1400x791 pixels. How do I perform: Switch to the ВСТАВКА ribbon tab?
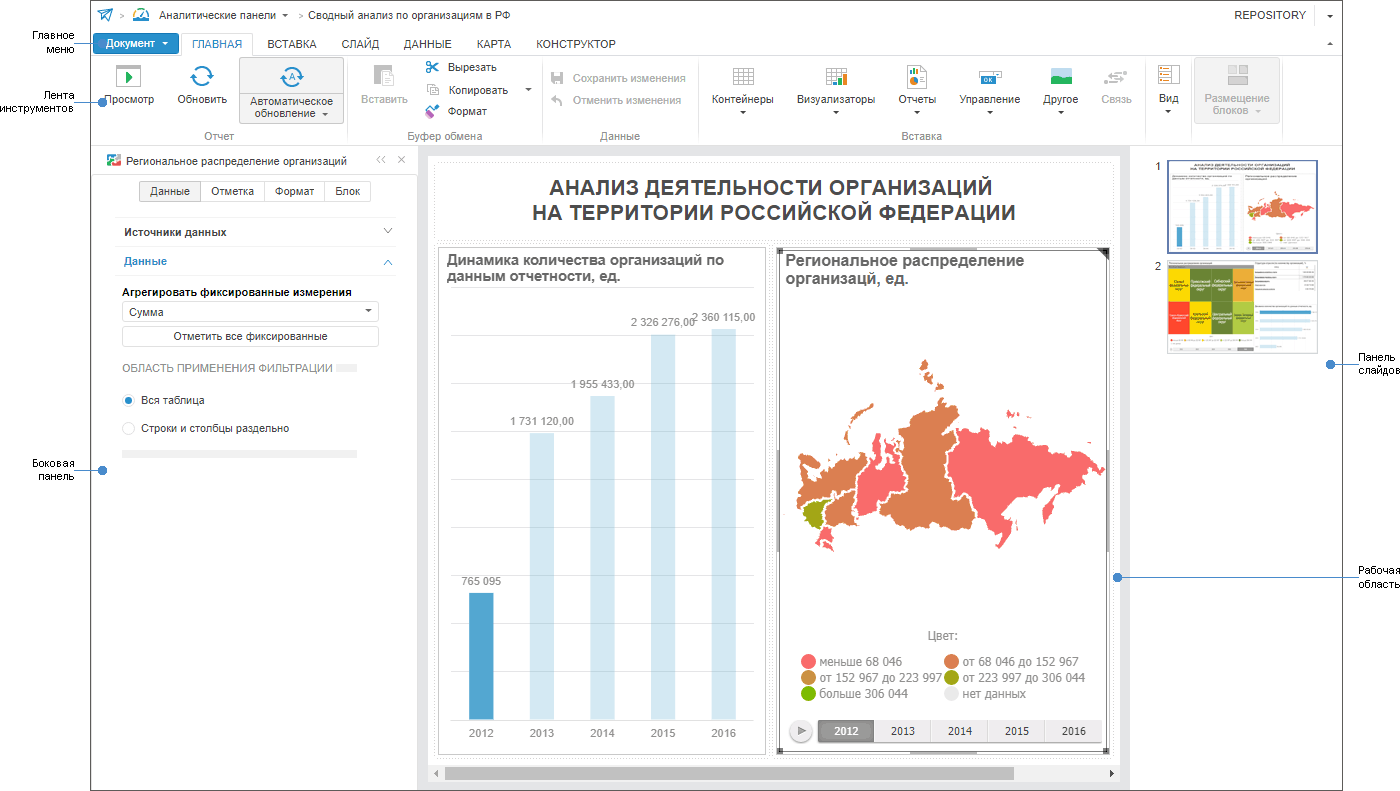[293, 43]
